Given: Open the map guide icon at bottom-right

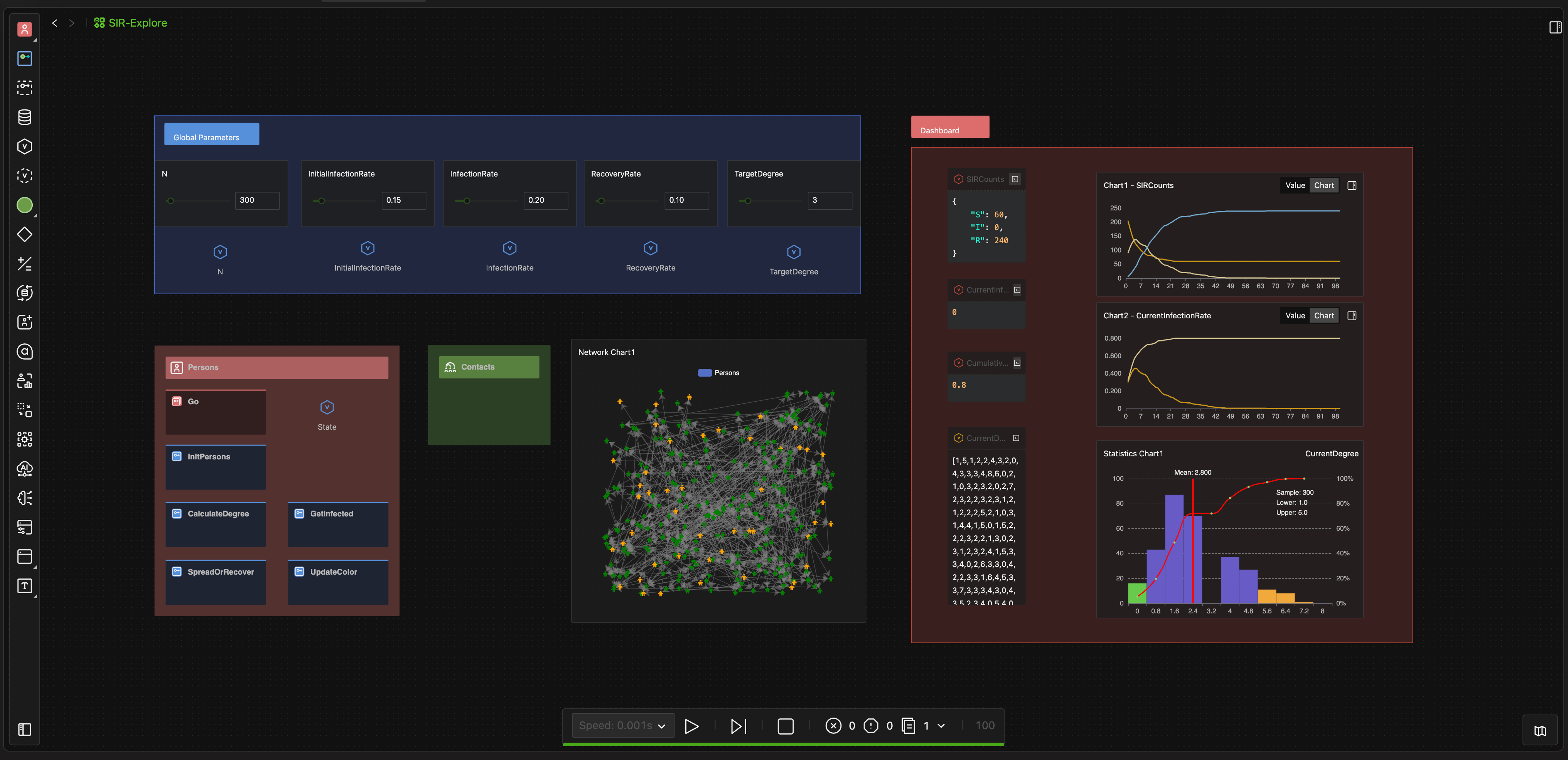Looking at the screenshot, I should coord(1540,731).
